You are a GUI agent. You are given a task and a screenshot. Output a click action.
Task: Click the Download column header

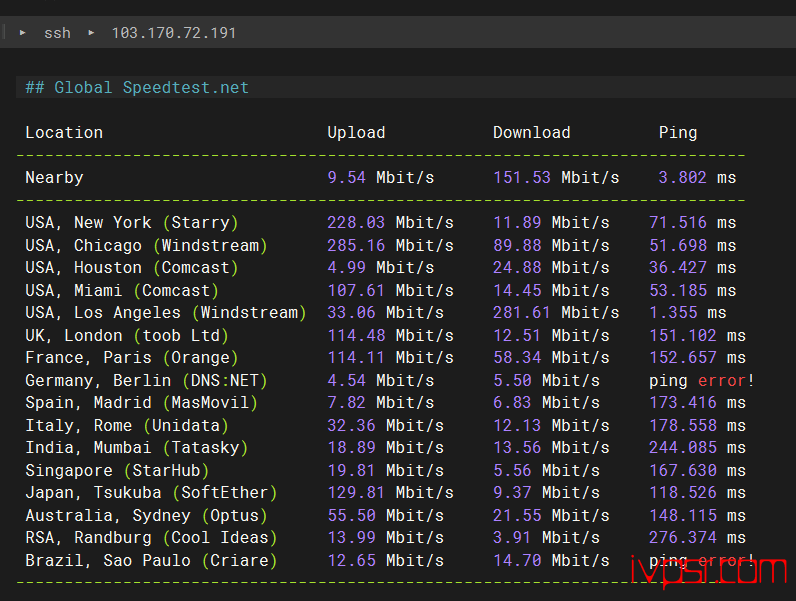coord(532,132)
